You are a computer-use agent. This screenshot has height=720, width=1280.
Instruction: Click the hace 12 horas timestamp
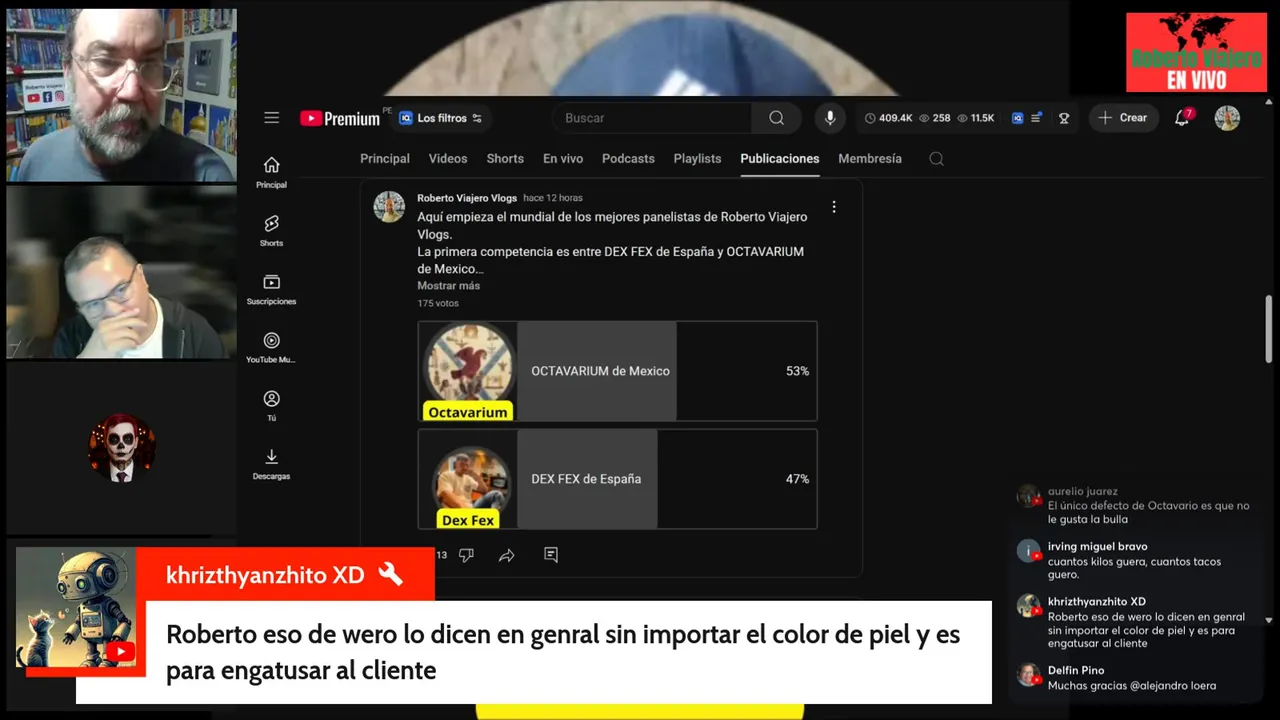point(552,198)
